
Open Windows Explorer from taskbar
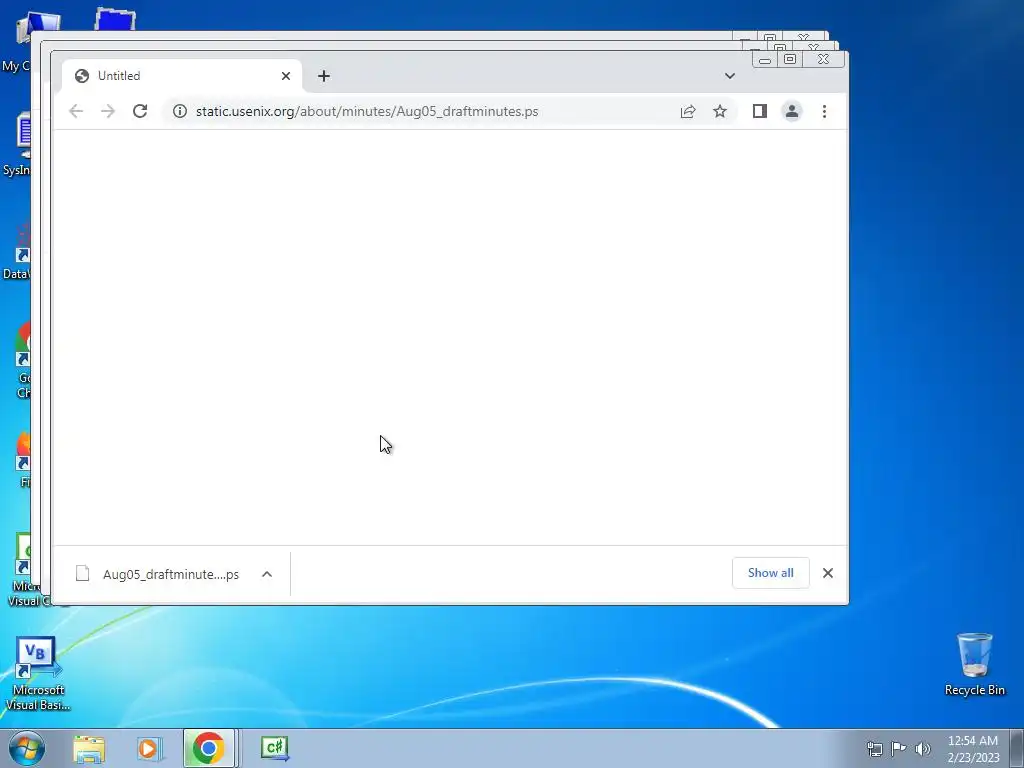pos(89,748)
